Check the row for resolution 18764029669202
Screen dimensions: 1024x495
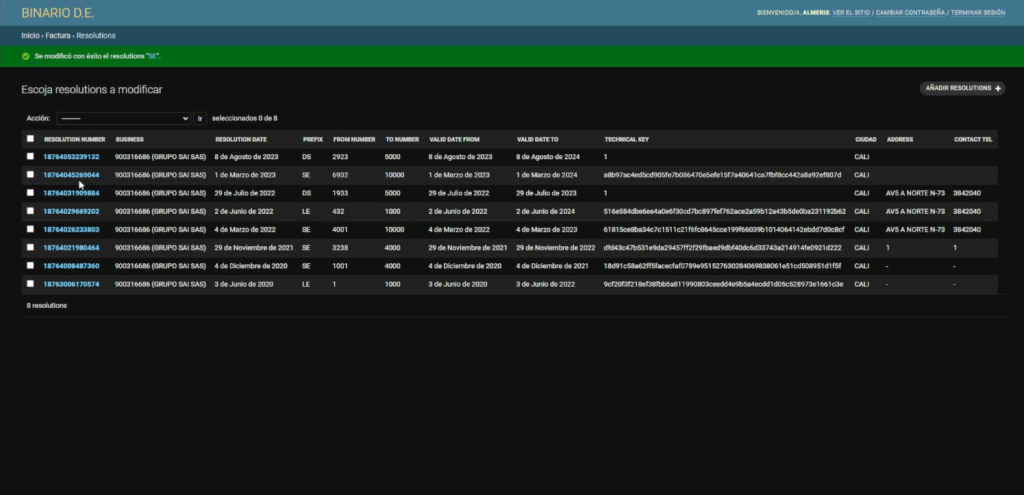(30, 211)
